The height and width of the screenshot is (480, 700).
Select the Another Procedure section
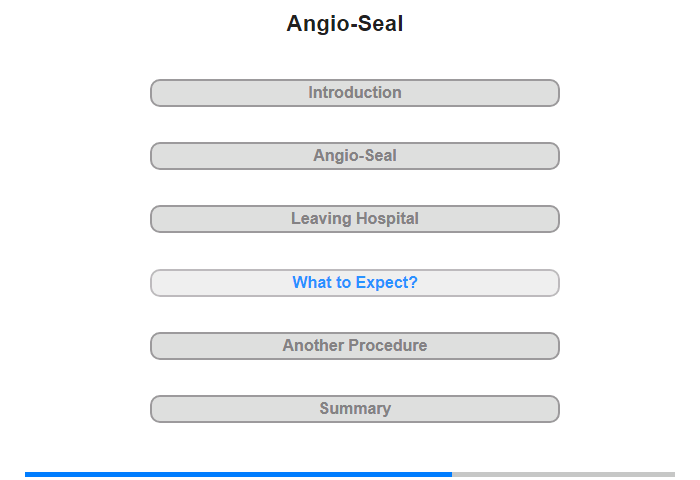pyautogui.click(x=354, y=346)
